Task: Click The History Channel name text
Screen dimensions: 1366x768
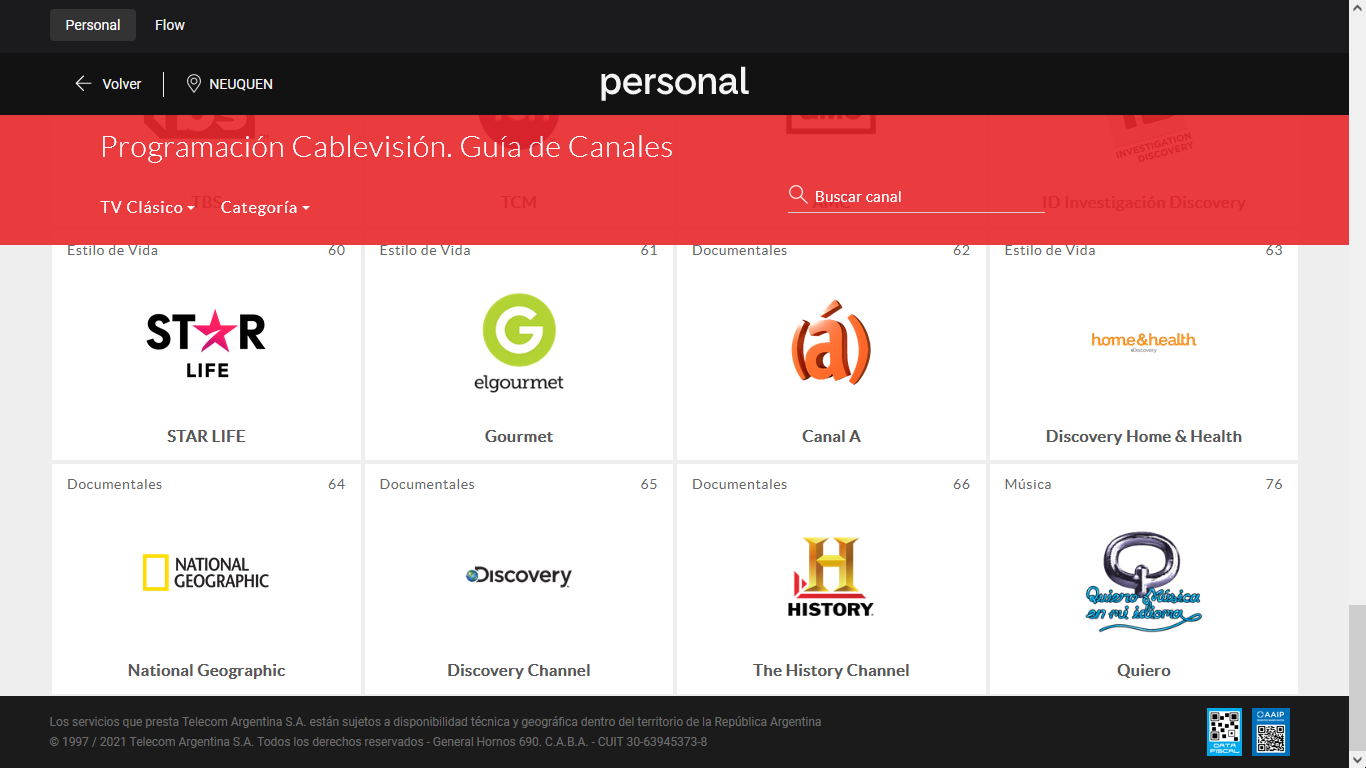Action: [831, 670]
